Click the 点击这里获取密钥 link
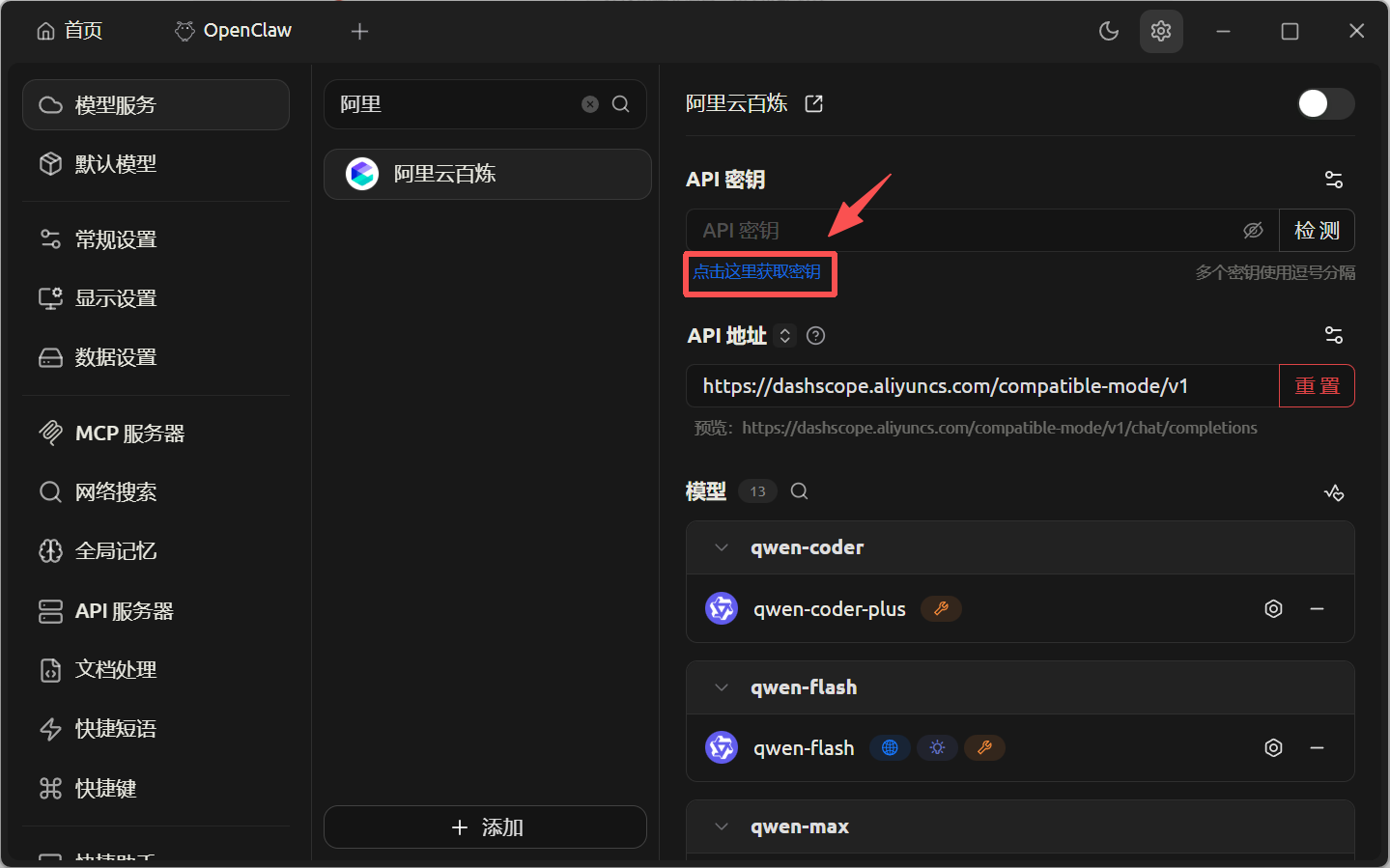Image resolution: width=1390 pixels, height=868 pixels. (x=757, y=272)
